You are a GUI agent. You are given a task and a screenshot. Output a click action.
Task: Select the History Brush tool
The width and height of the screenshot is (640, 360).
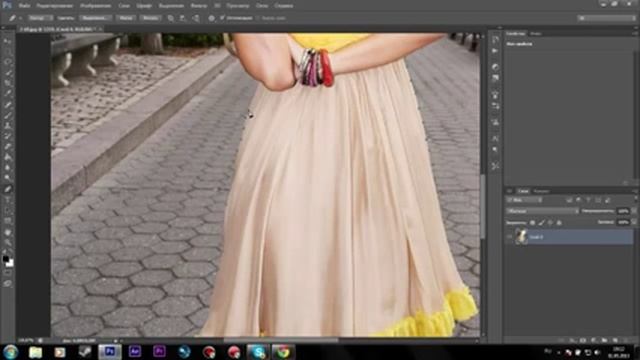(7, 136)
